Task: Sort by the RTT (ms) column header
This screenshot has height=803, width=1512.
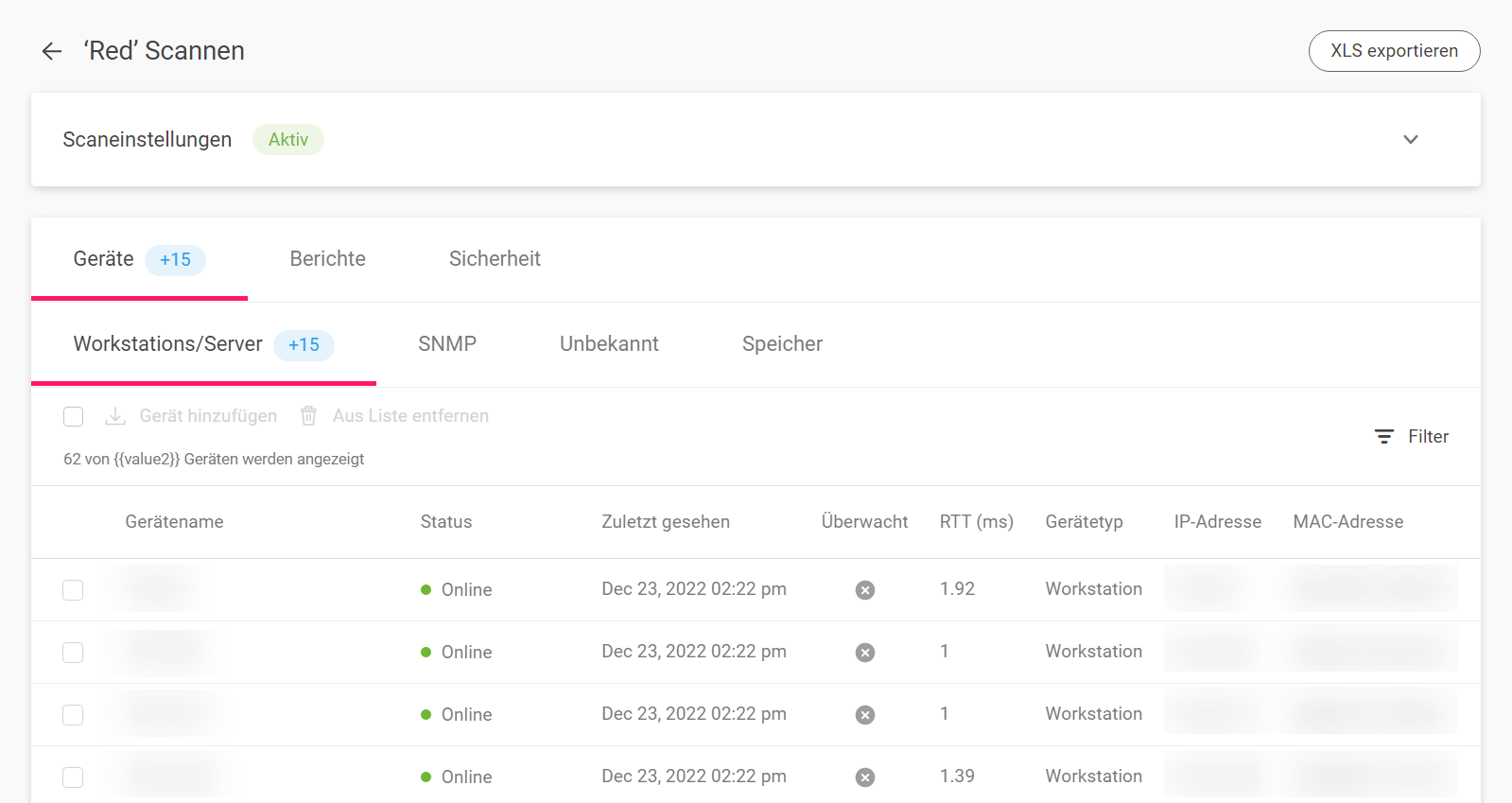Action: (x=976, y=522)
